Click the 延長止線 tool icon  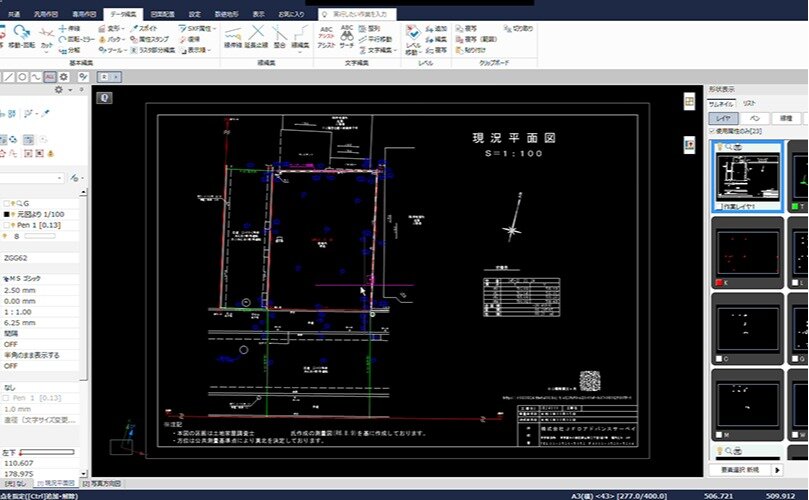258,35
